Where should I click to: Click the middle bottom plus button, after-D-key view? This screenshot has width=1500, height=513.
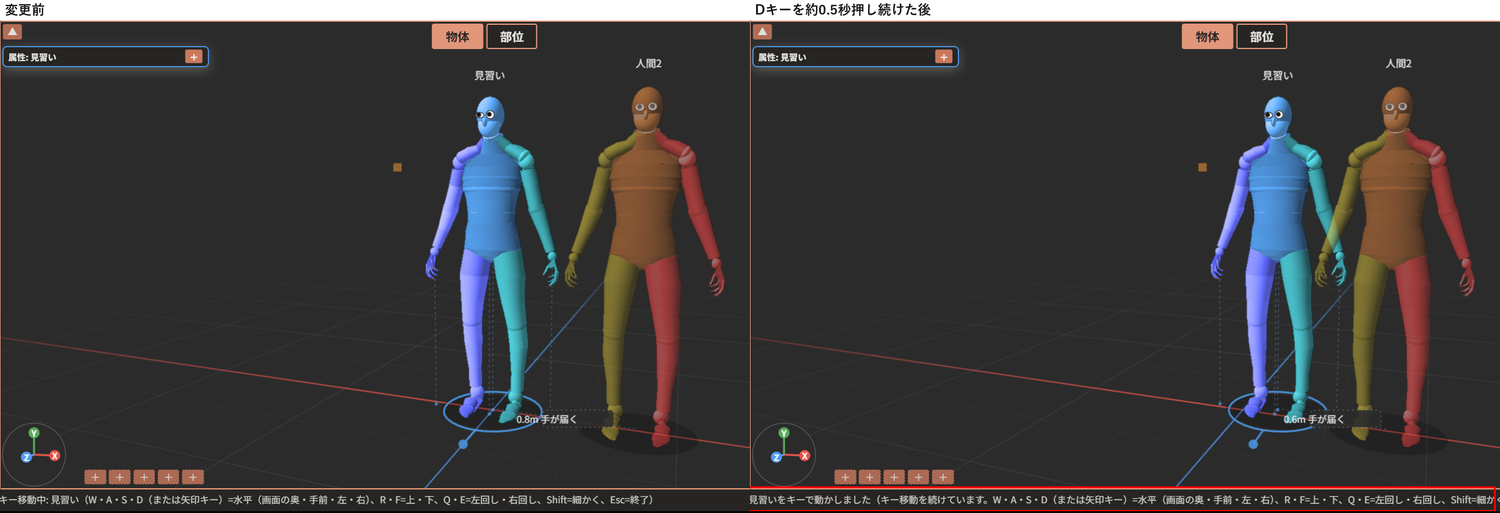[894, 477]
